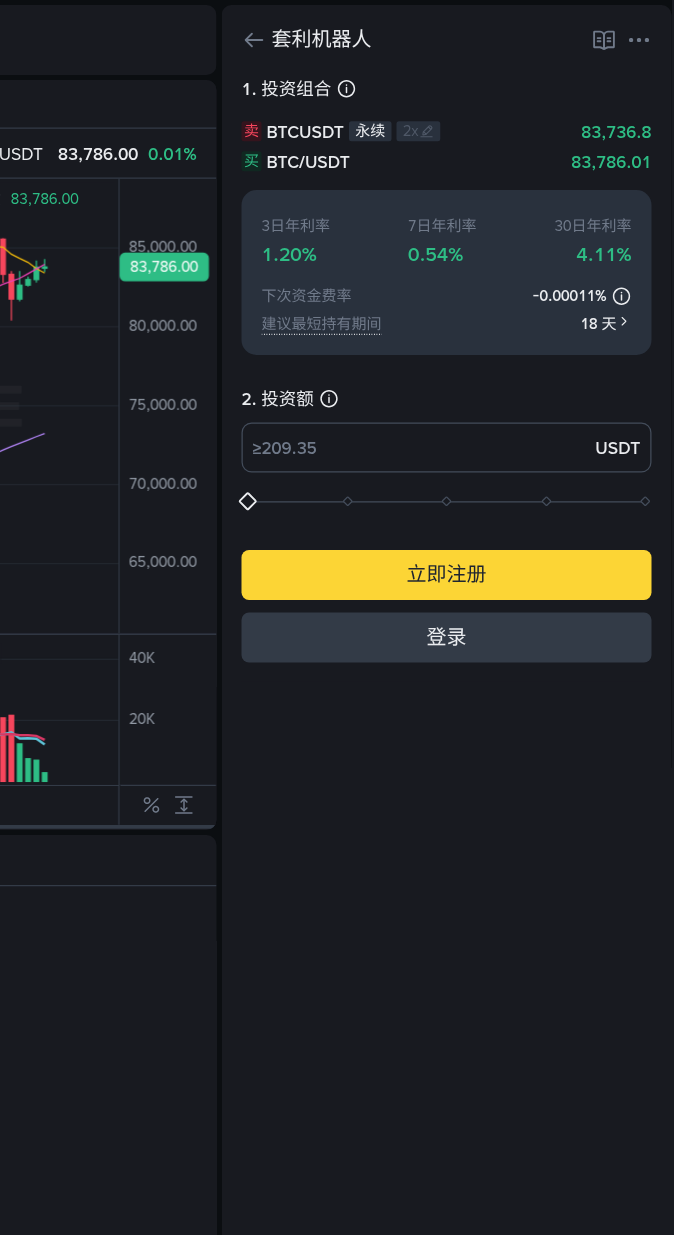Click the 40K volume axis label
674x1235 pixels.
pos(142,658)
